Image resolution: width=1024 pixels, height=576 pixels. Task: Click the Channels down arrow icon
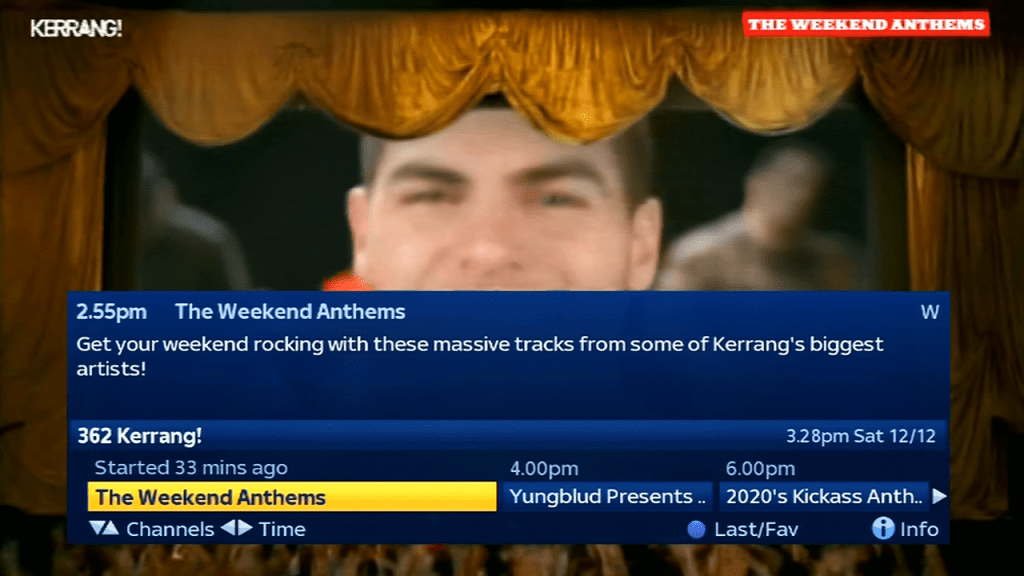tap(97, 528)
